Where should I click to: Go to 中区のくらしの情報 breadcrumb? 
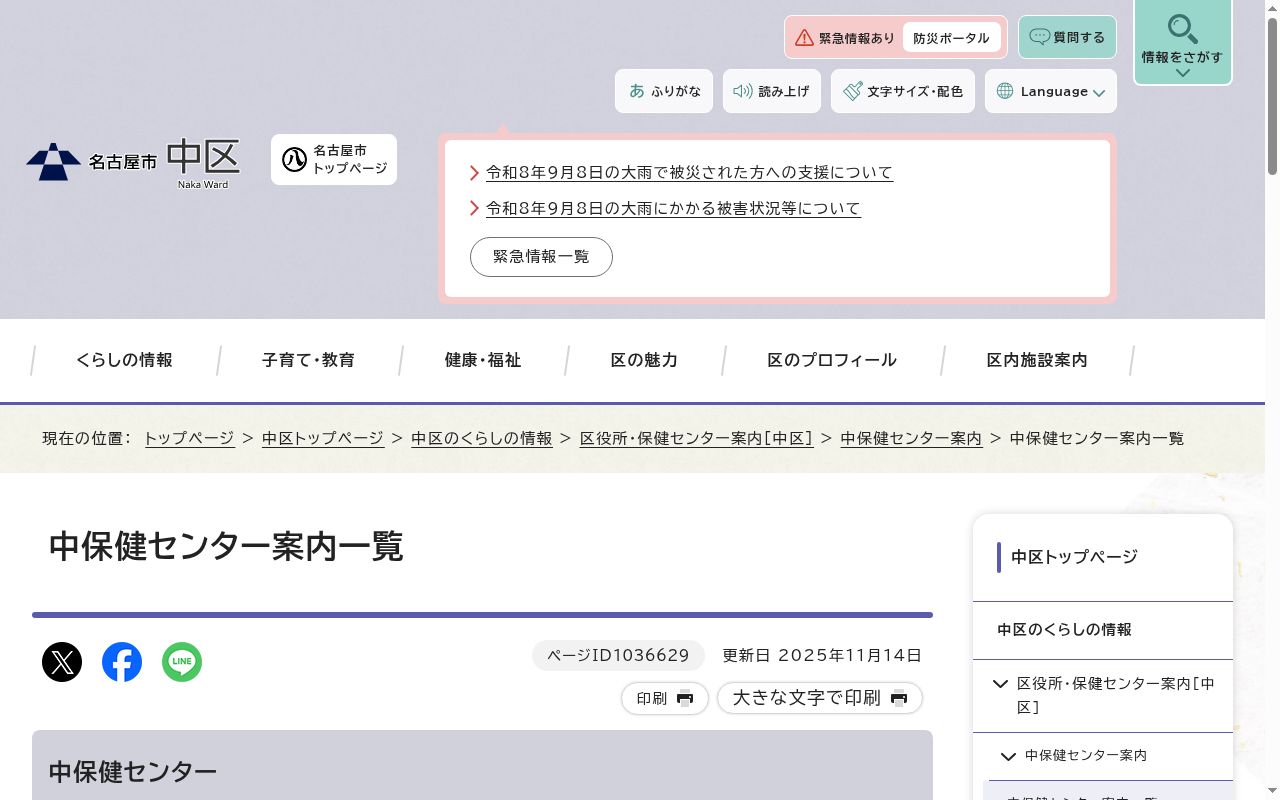(x=482, y=438)
